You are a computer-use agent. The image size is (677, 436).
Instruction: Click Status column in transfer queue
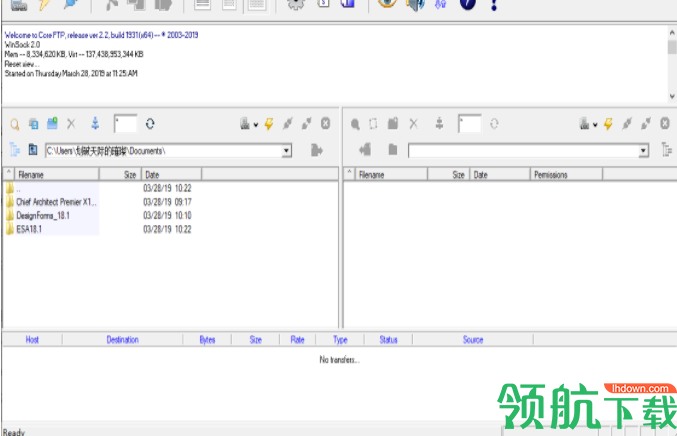[388, 340]
